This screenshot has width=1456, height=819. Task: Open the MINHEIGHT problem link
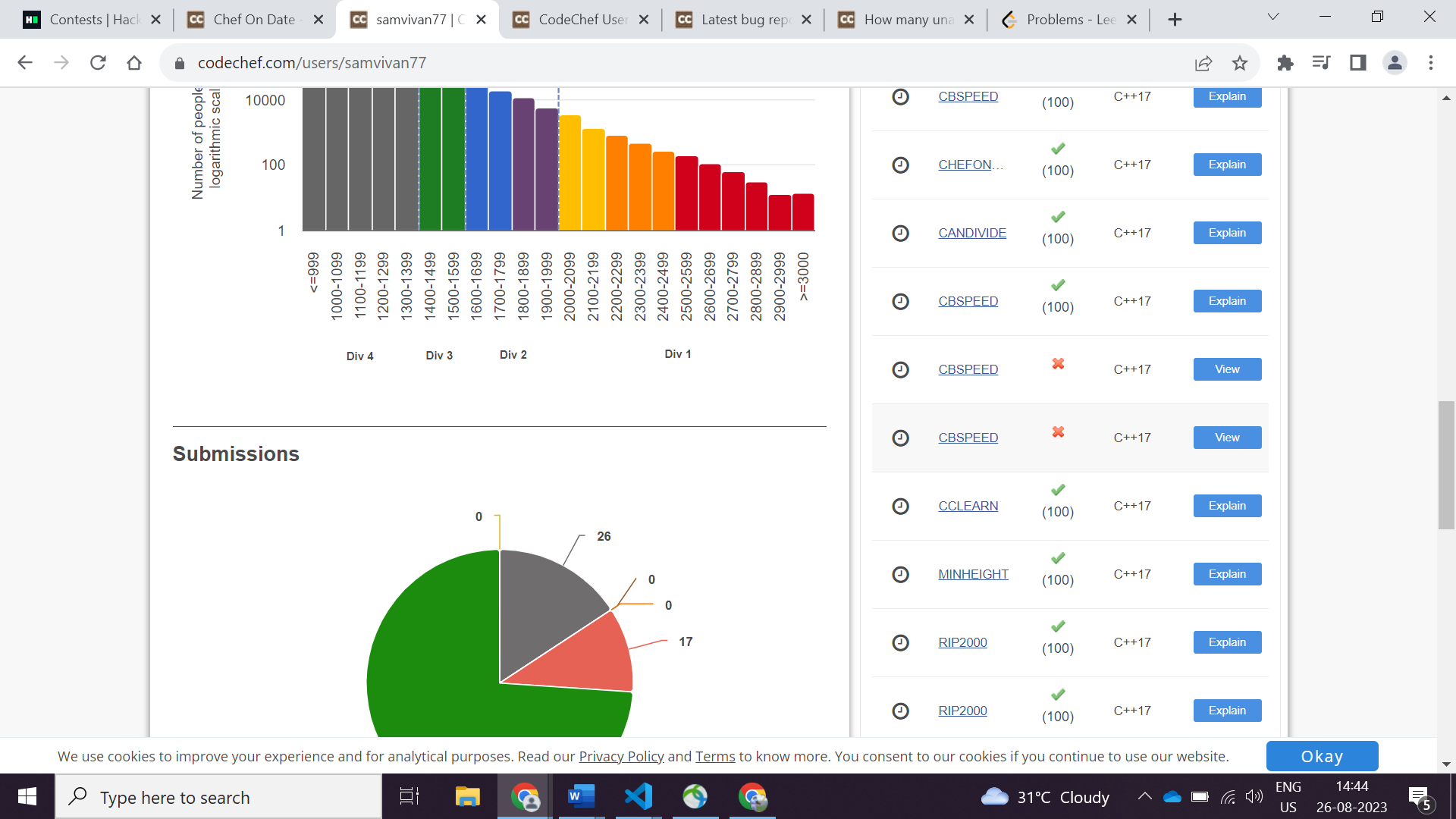(x=973, y=574)
